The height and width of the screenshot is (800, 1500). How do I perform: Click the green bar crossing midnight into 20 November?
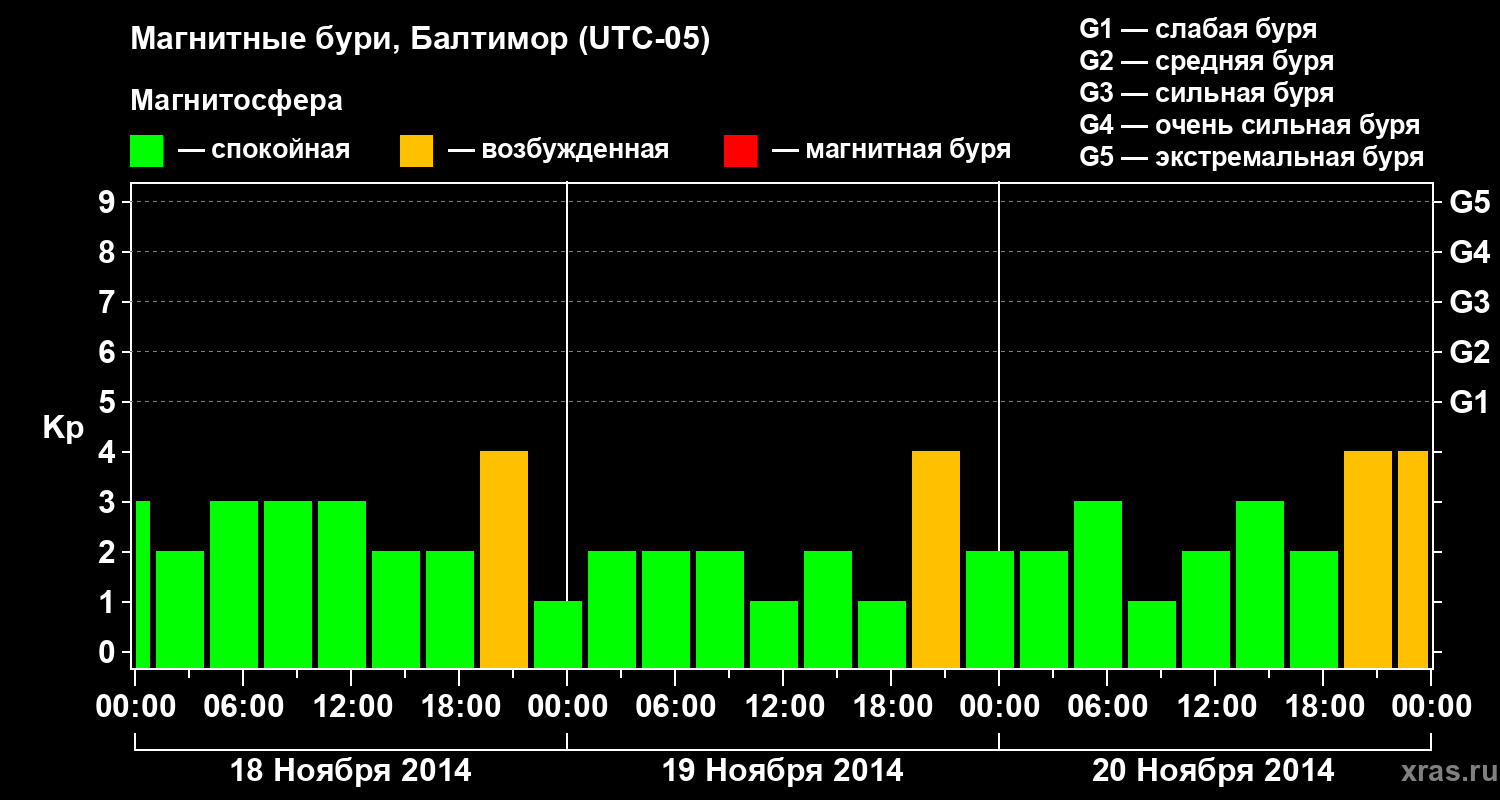click(990, 610)
